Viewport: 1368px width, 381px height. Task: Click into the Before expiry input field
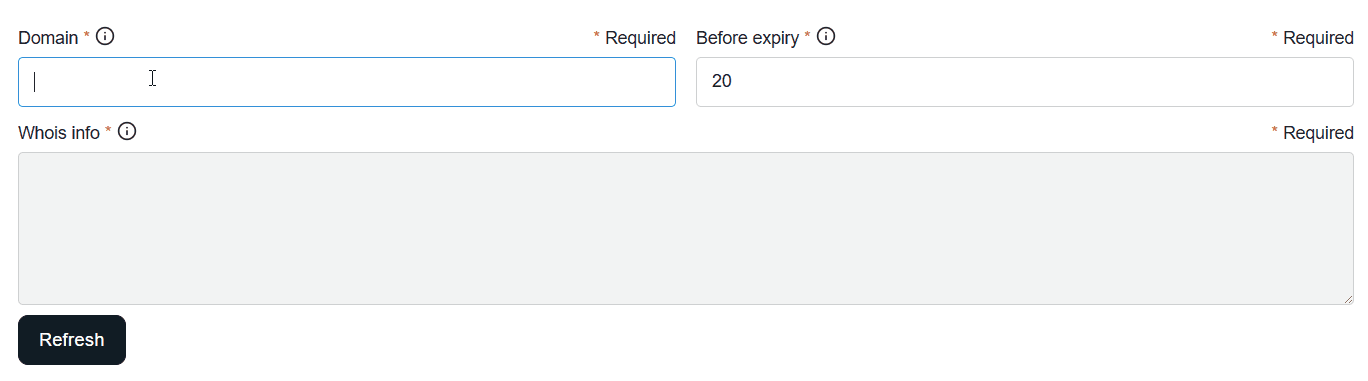[x=1025, y=82]
